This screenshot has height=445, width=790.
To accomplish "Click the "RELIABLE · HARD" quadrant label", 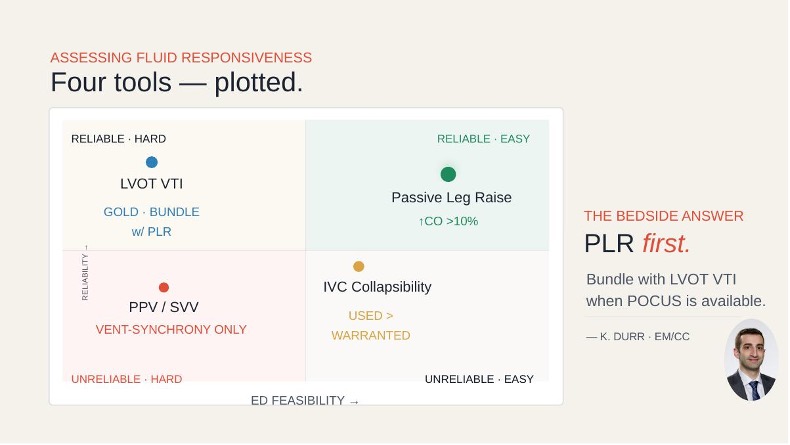I will [118, 139].
